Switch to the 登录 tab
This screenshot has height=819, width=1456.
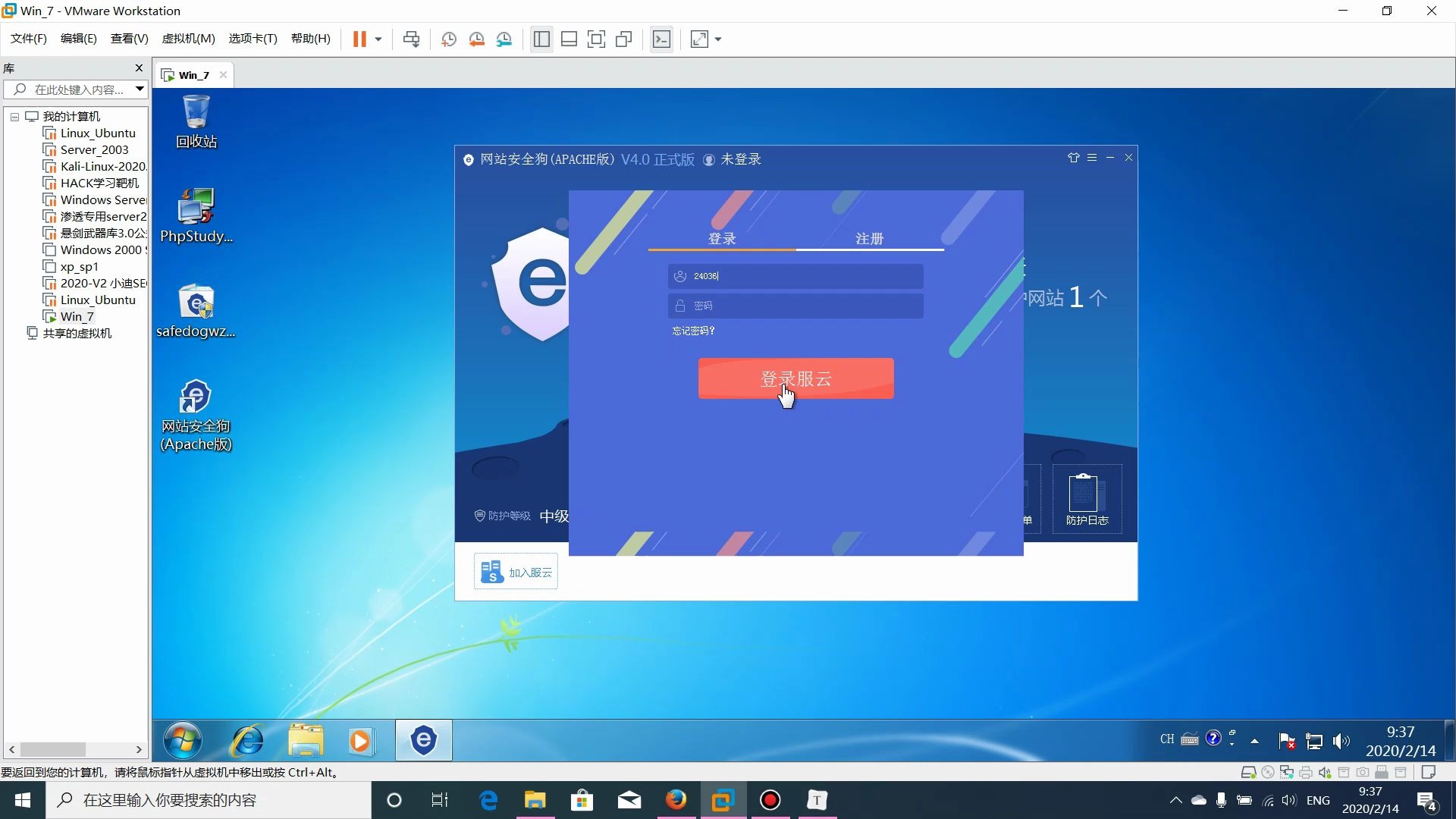tap(722, 239)
